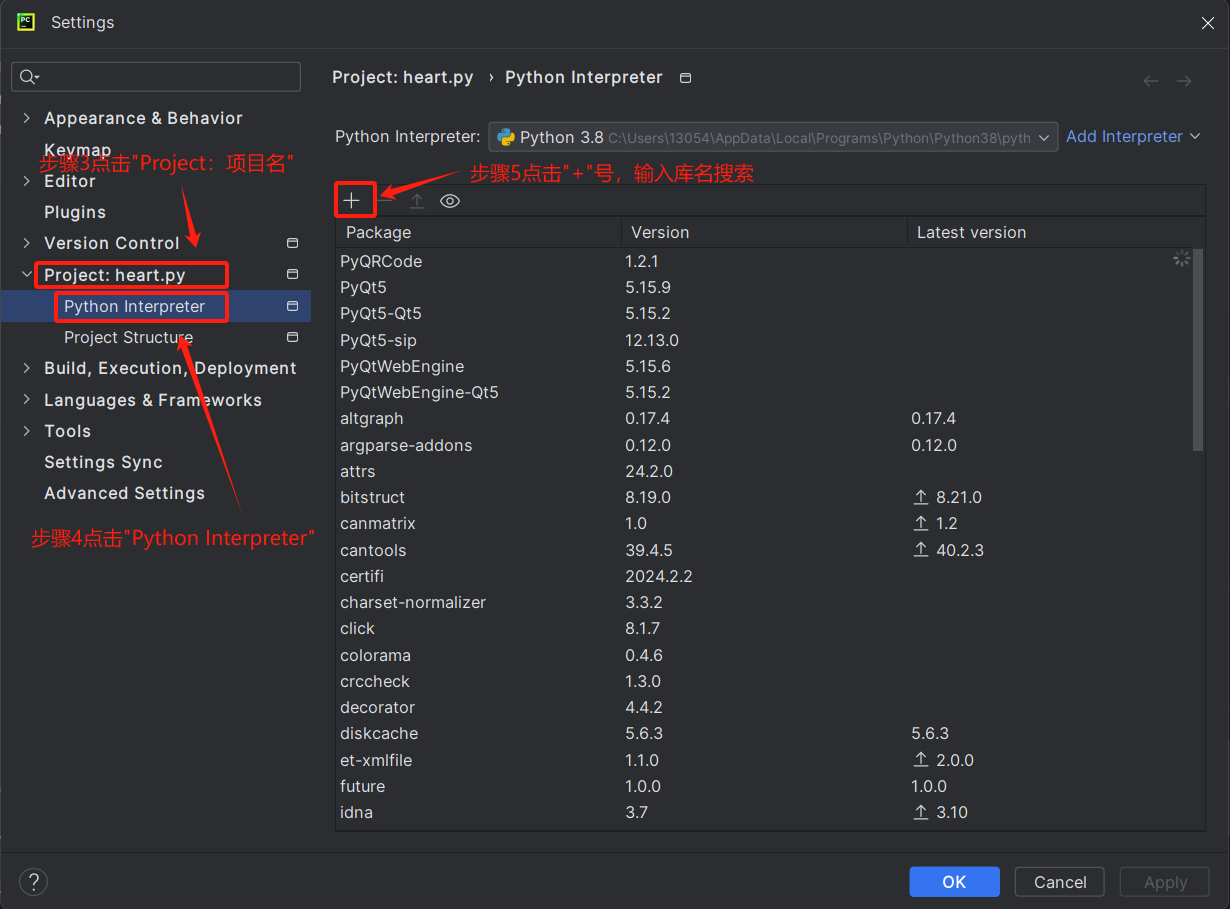Click the search magnifier icon in settings
The image size is (1230, 909).
click(x=28, y=77)
